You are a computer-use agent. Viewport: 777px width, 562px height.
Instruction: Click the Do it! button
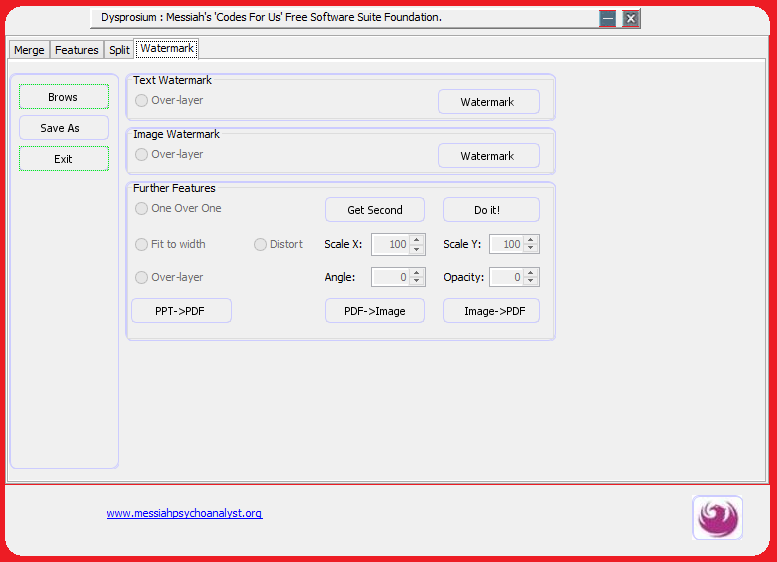point(491,210)
